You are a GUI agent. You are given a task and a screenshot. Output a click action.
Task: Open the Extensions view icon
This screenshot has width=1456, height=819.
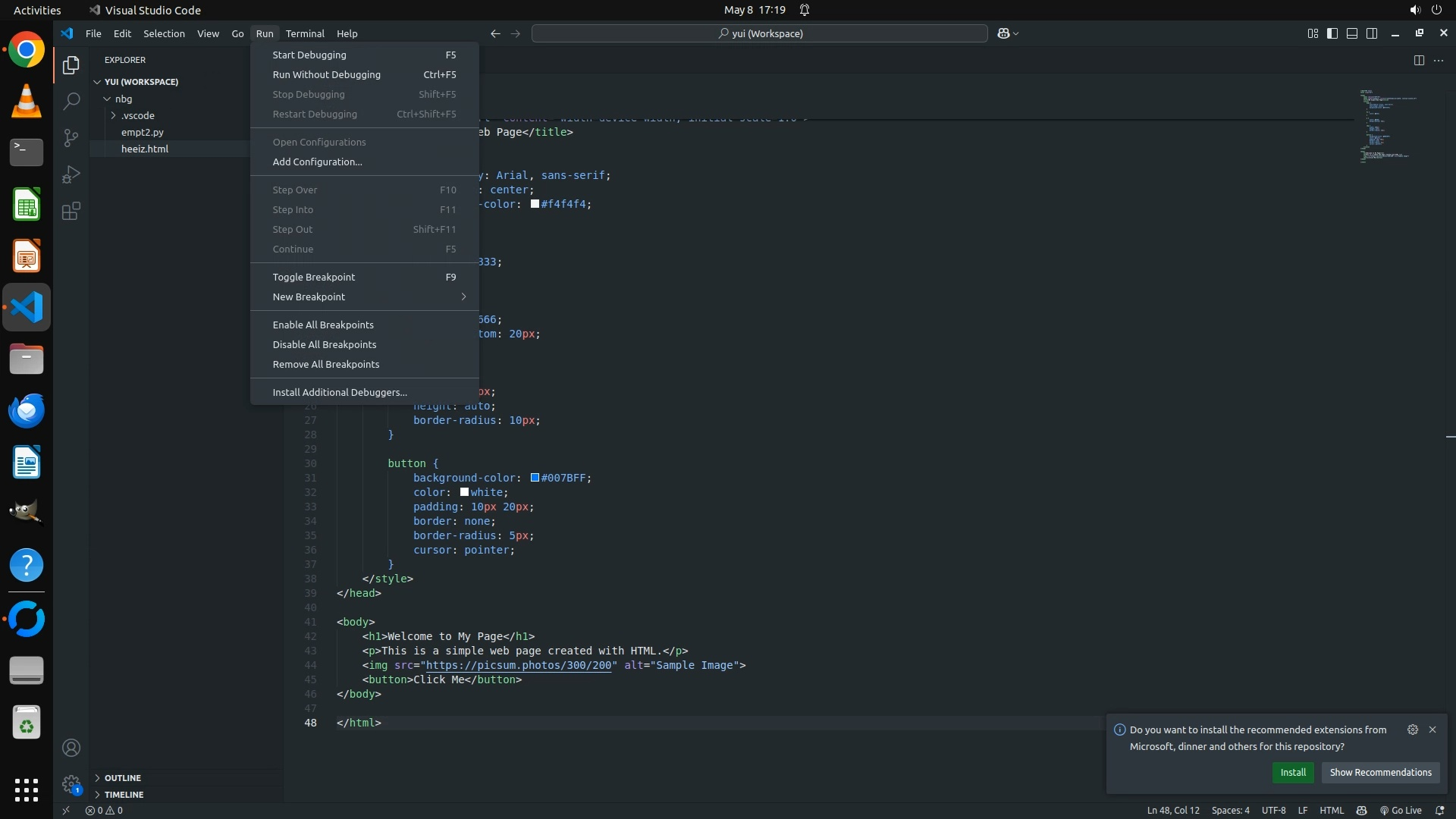point(71,211)
